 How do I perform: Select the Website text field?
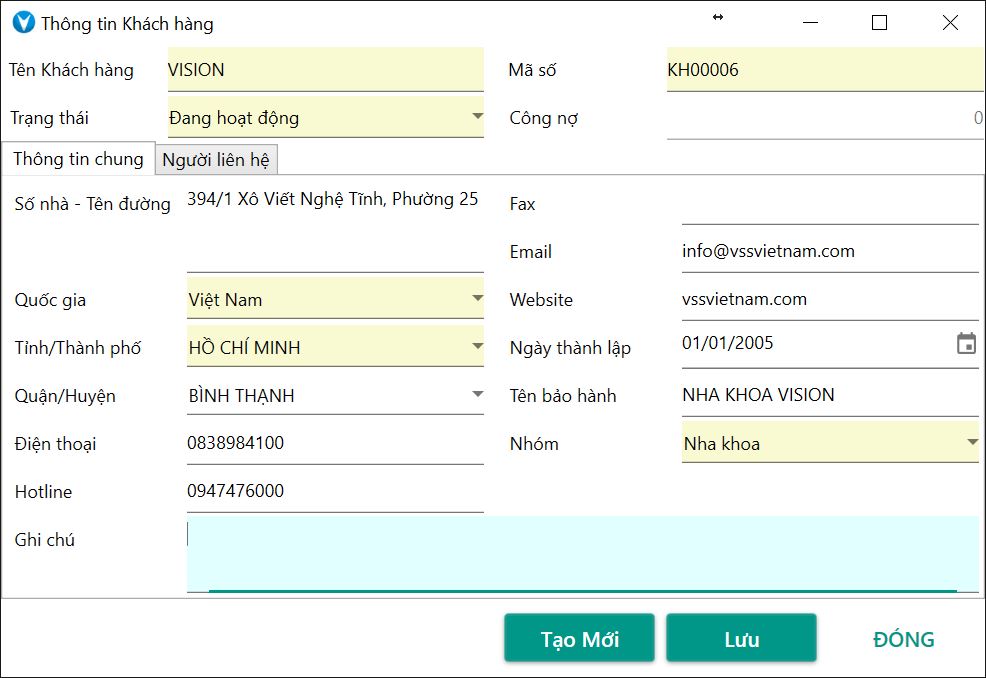pyautogui.click(x=829, y=299)
